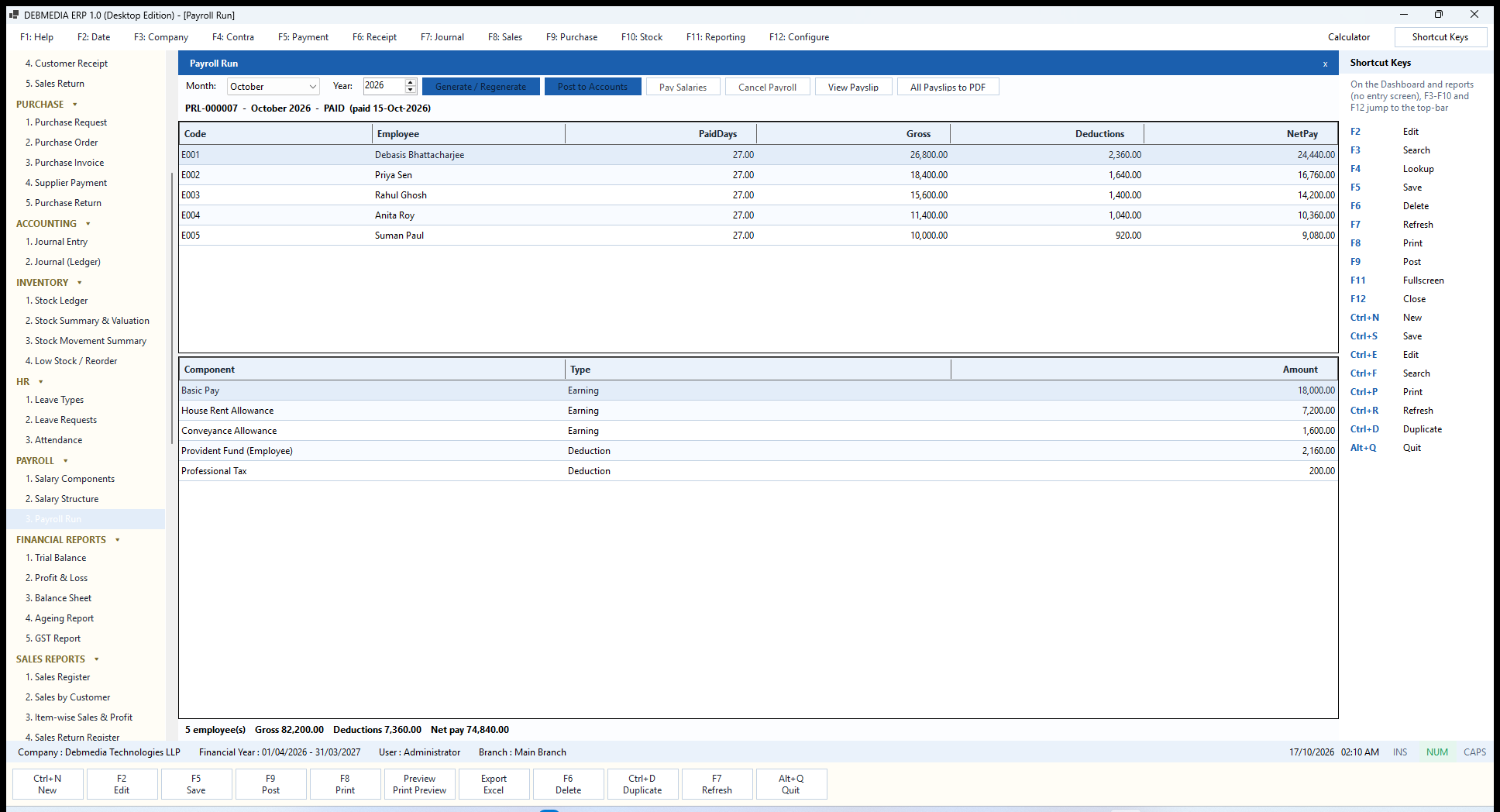Click Generate / Regenerate button
Image resolution: width=1500 pixels, height=812 pixels.
tap(480, 87)
